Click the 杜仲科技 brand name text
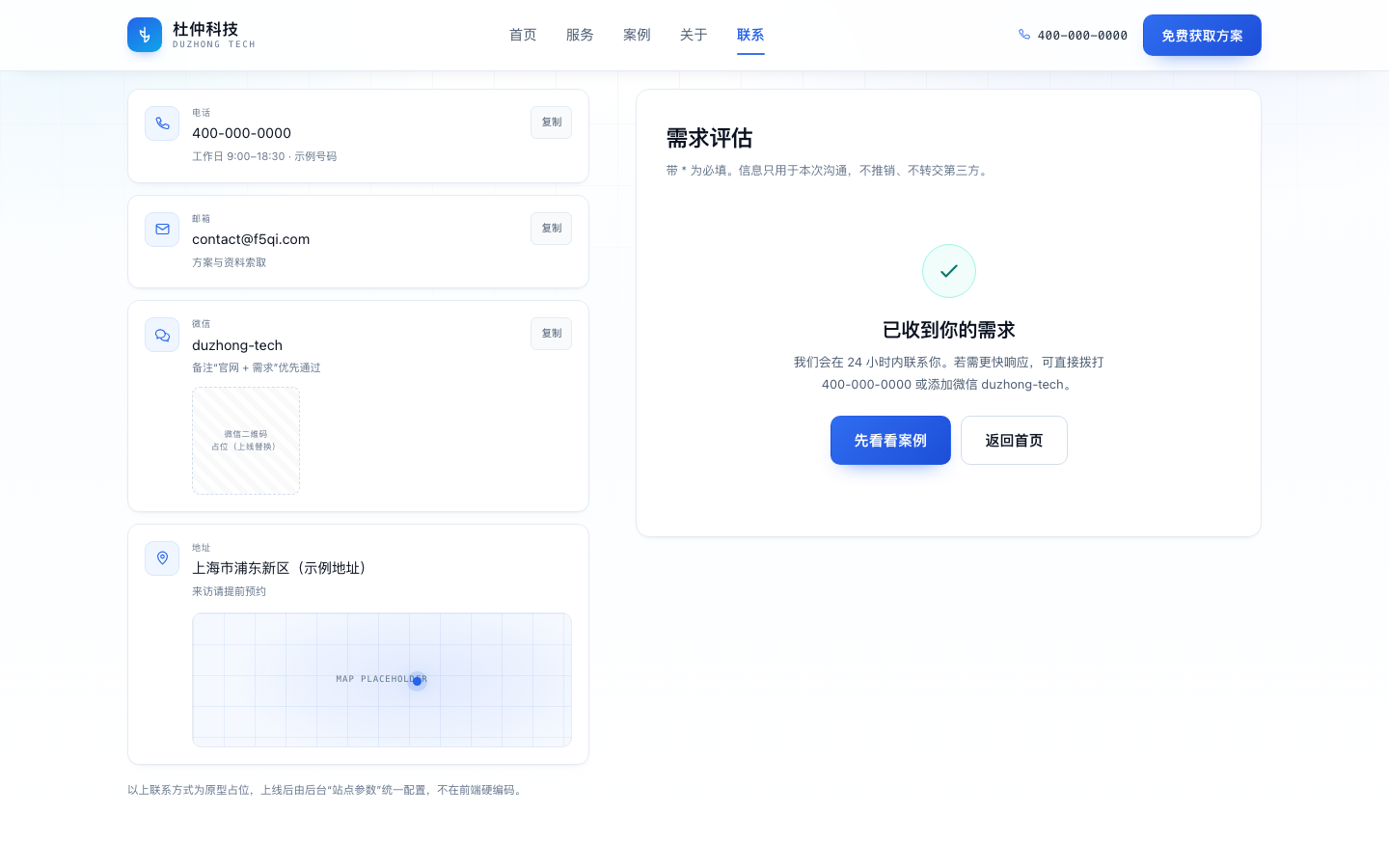Viewport: 1389px width, 868px height. (205, 29)
